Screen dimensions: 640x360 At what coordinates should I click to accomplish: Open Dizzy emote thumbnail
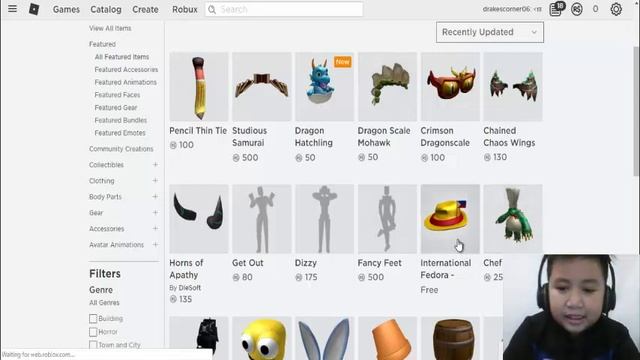click(324, 219)
